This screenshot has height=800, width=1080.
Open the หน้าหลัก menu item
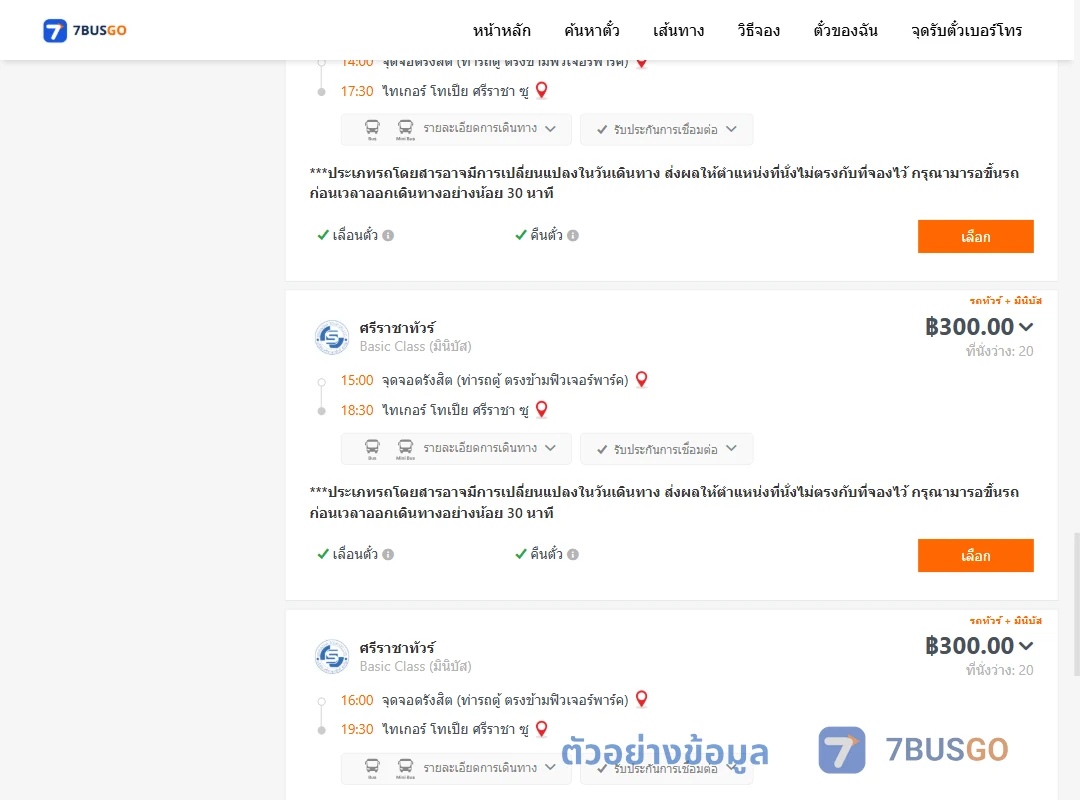(x=501, y=30)
